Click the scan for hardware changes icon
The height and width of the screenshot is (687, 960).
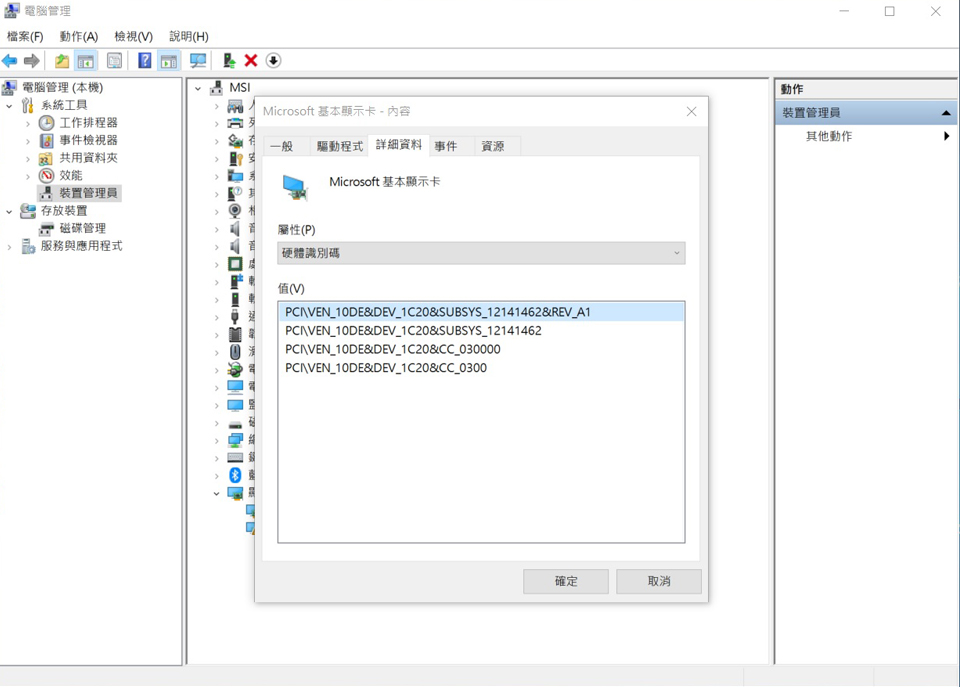pyautogui.click(x=198, y=61)
